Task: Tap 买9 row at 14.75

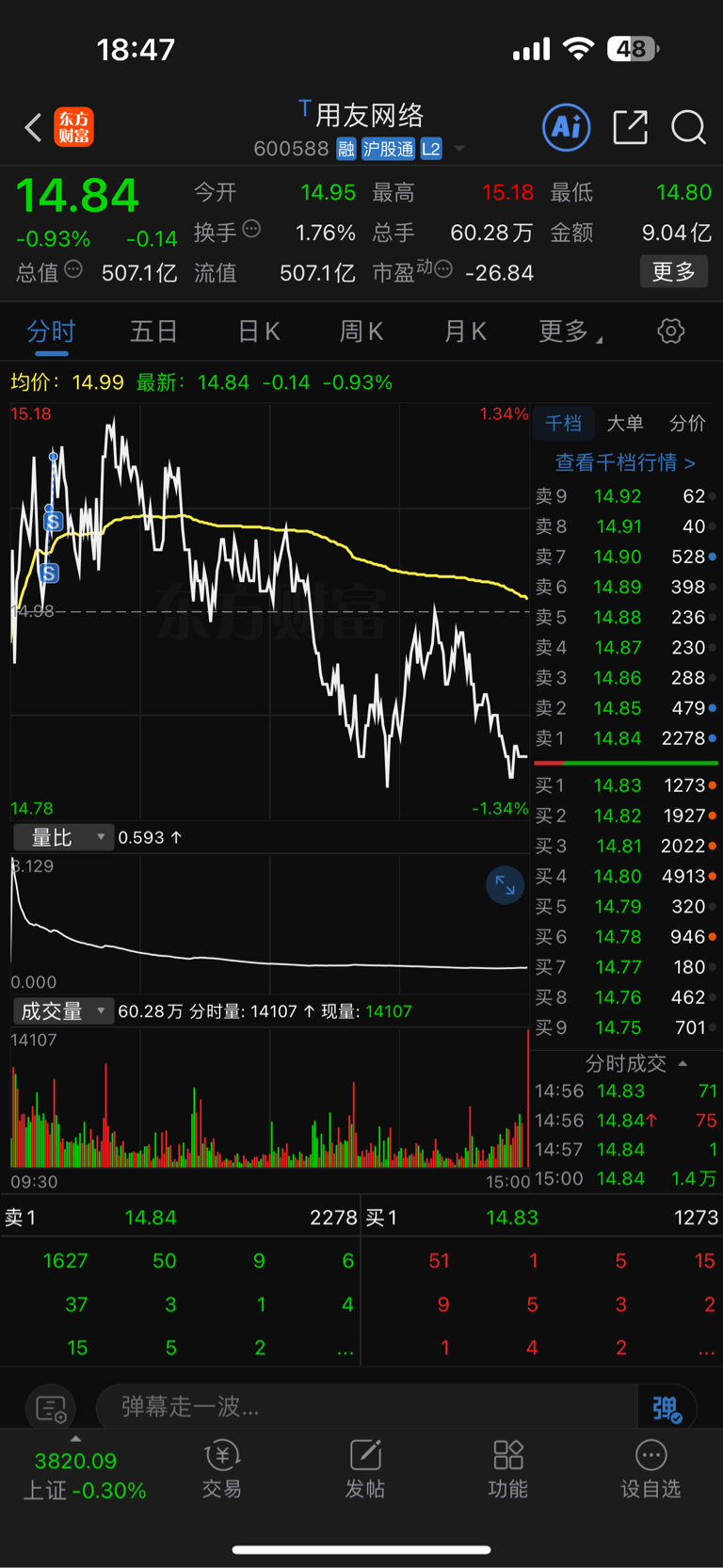Action: 626,1027
